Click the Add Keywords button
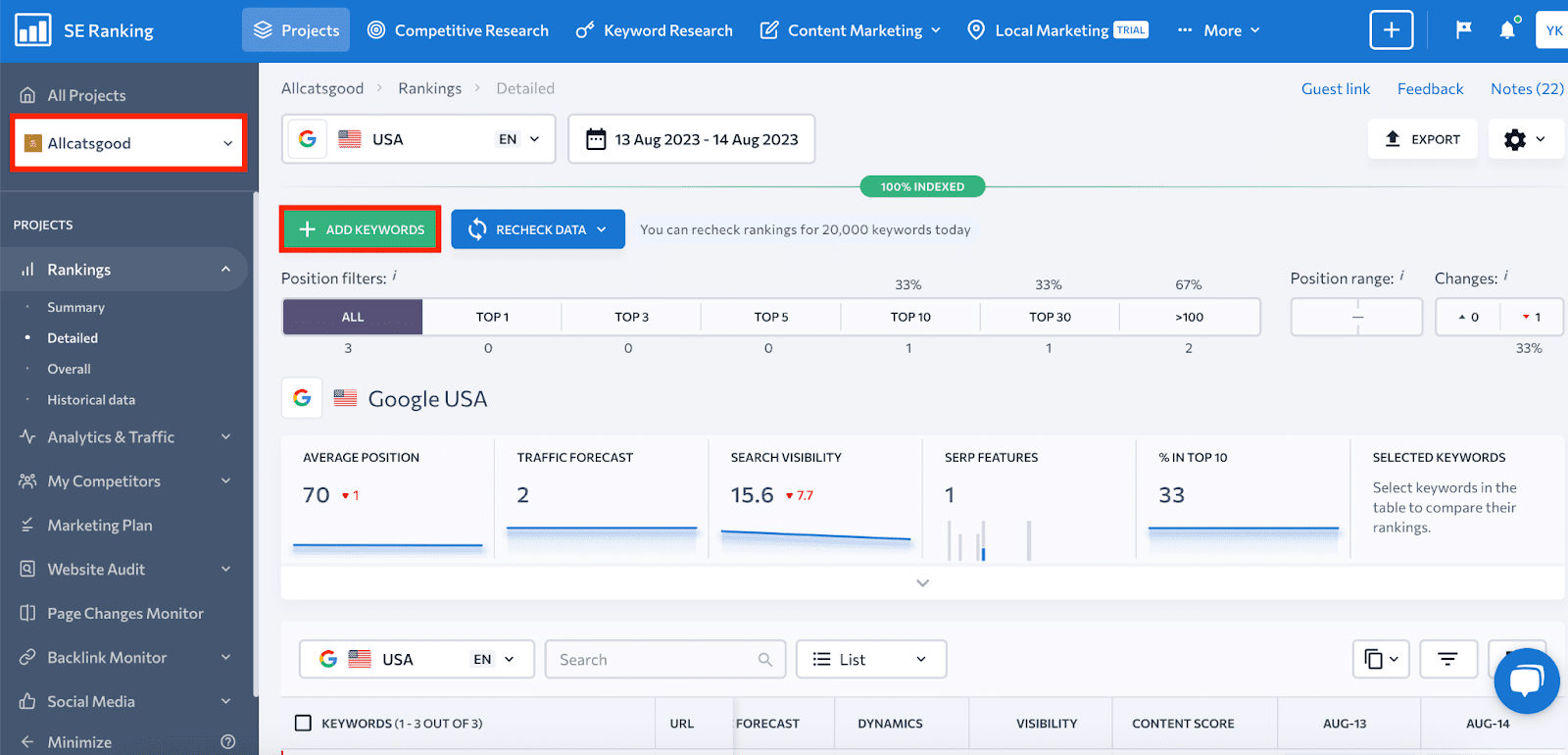 [361, 229]
